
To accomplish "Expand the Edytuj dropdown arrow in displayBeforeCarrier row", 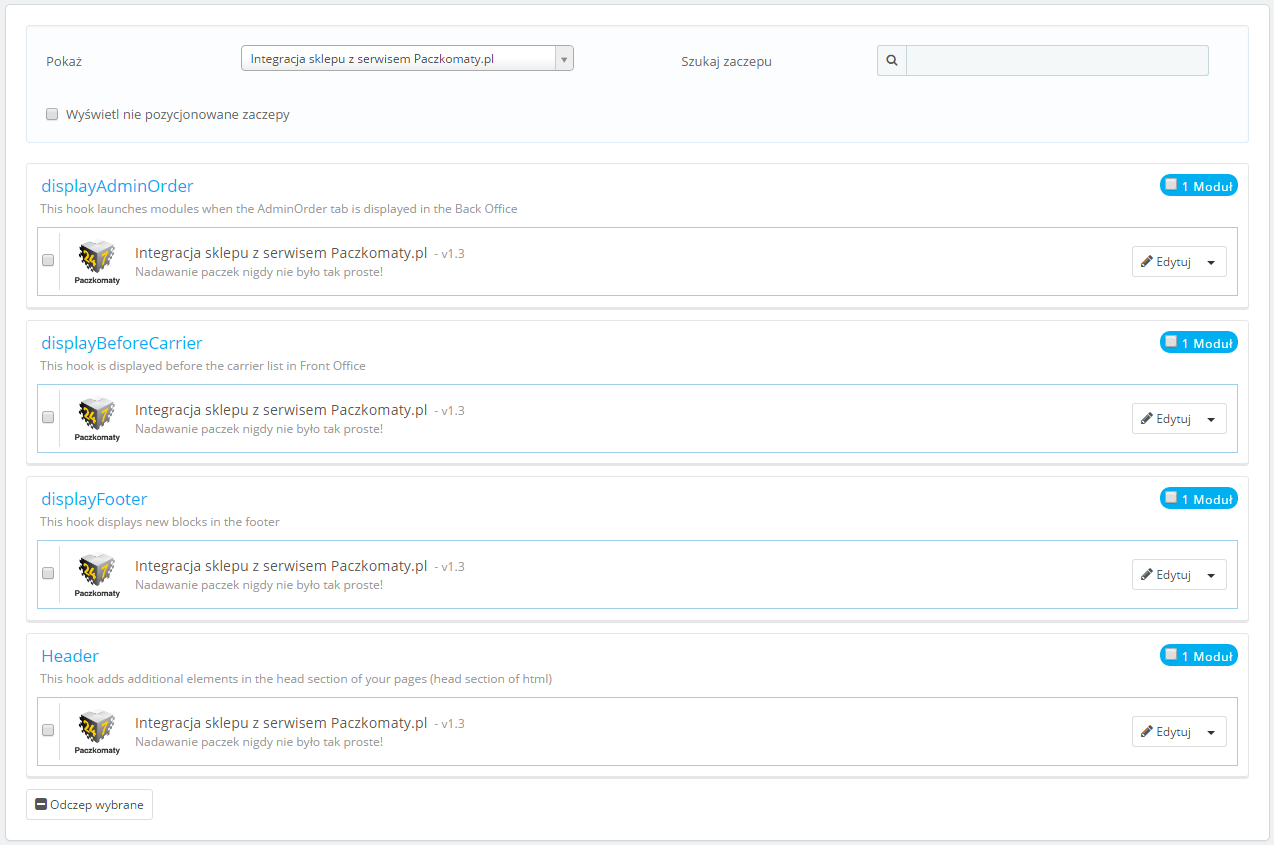I will coord(1212,419).
